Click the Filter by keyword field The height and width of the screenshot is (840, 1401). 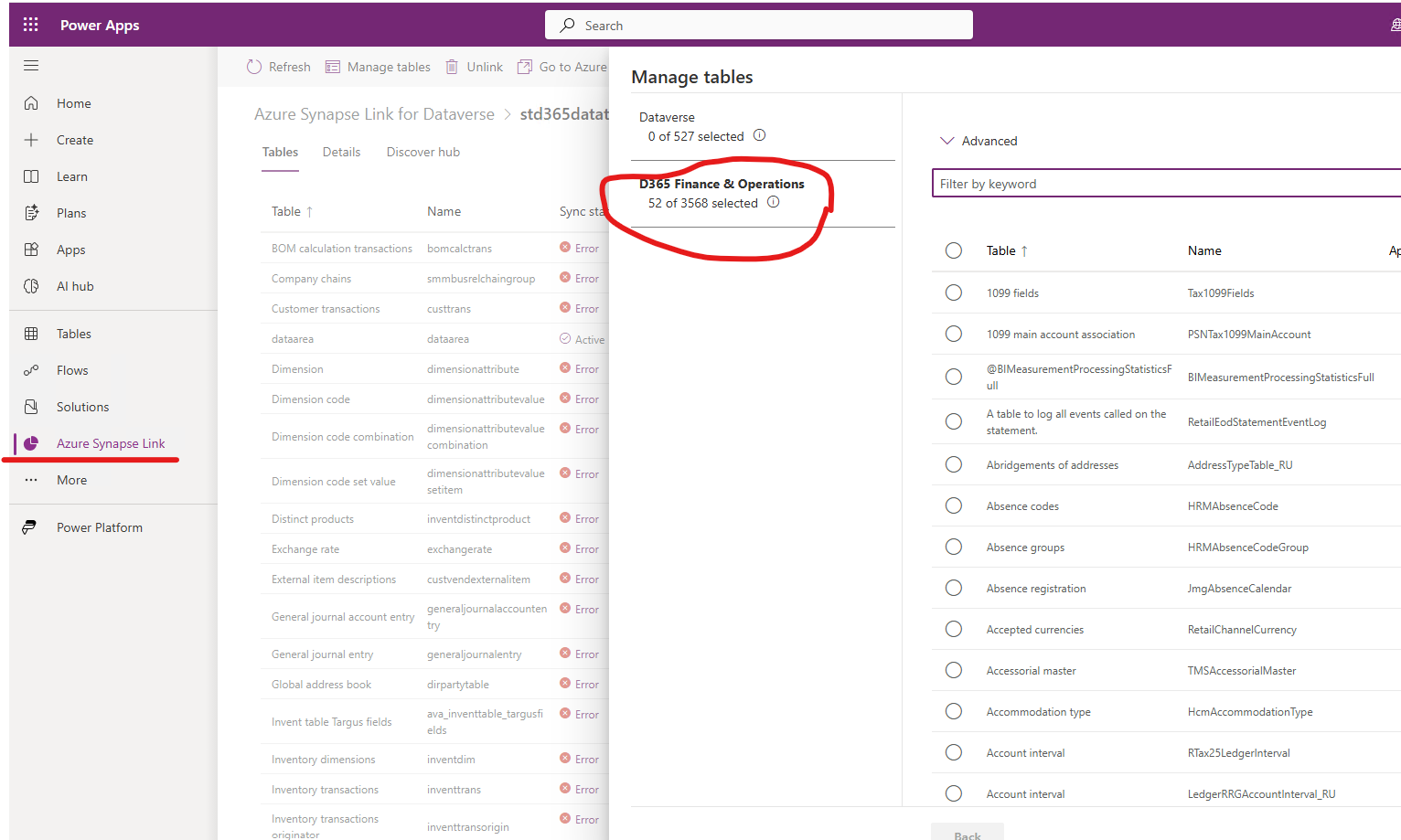[1167, 183]
